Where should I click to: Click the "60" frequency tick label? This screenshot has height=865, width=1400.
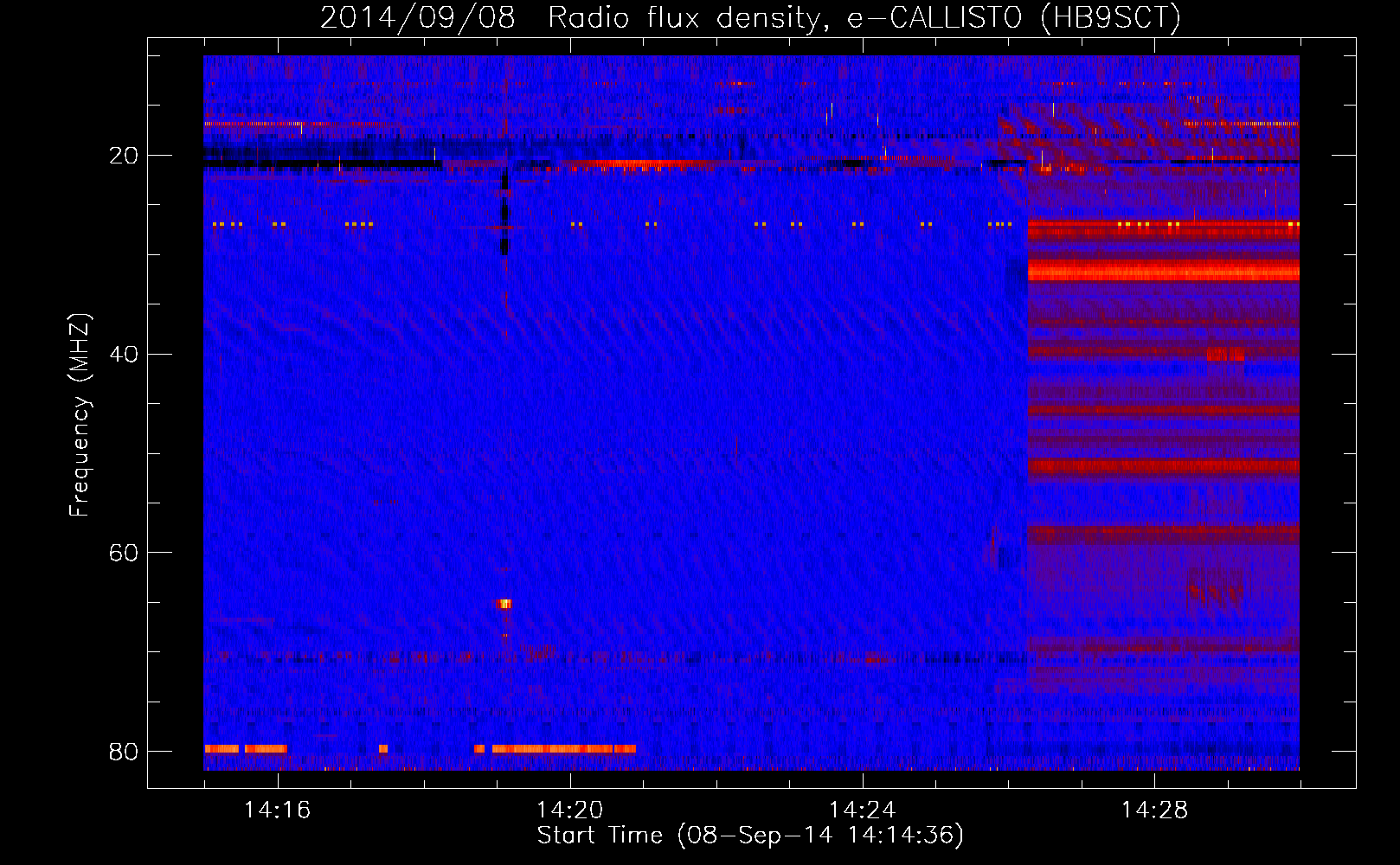click(x=123, y=552)
